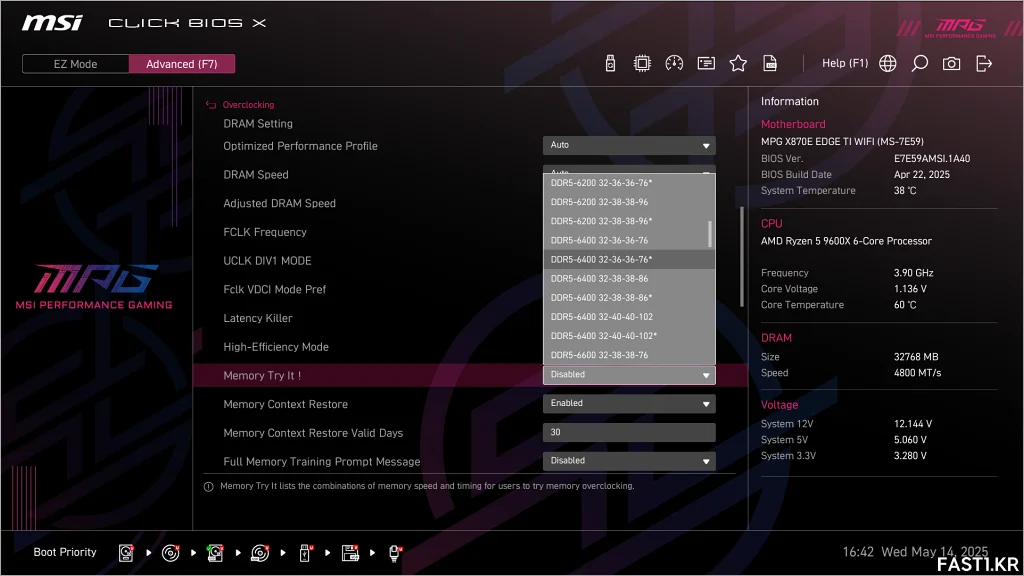Open the M-Flash USB drive icon

(610, 63)
